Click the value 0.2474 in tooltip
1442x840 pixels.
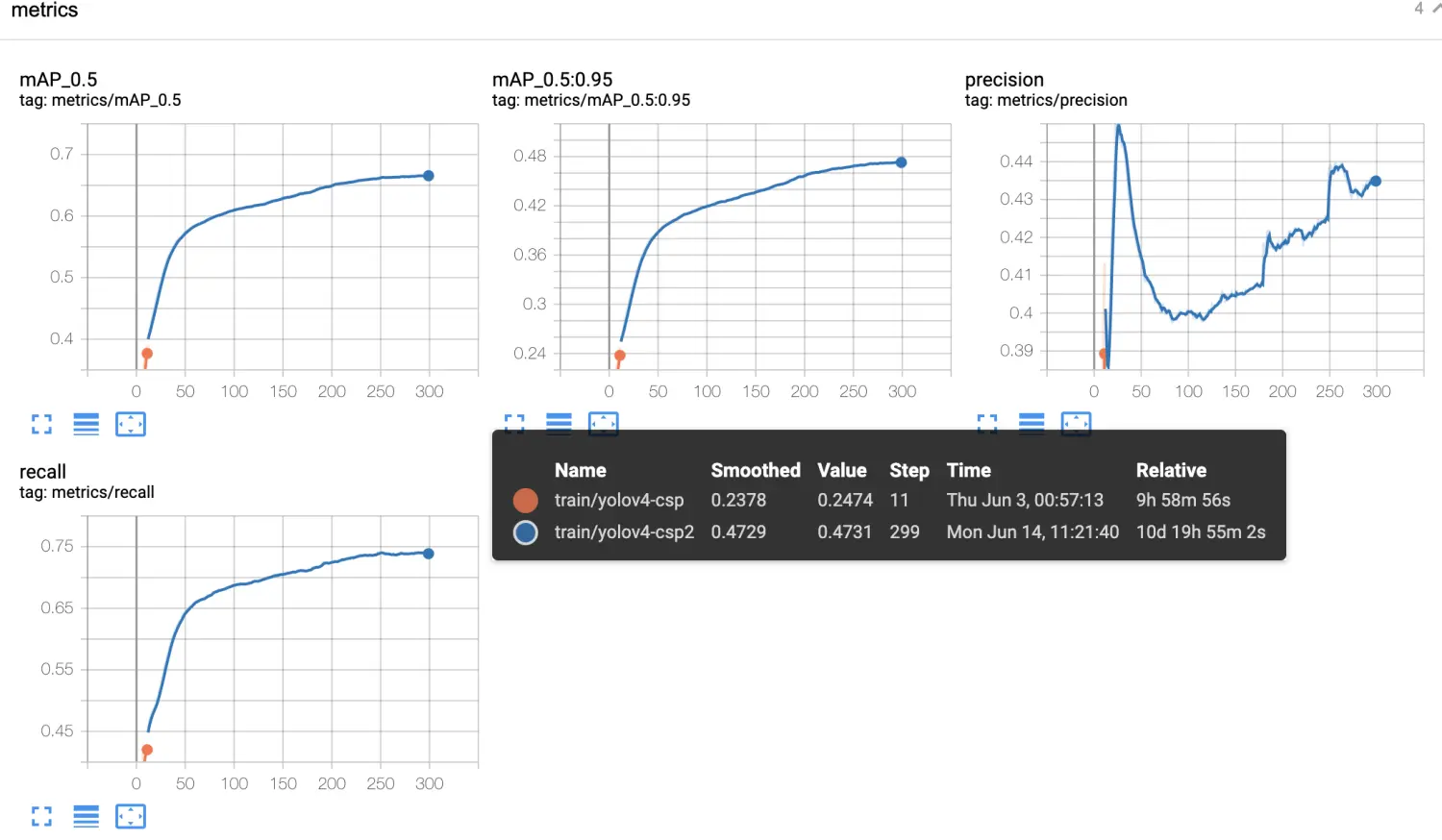click(x=845, y=501)
